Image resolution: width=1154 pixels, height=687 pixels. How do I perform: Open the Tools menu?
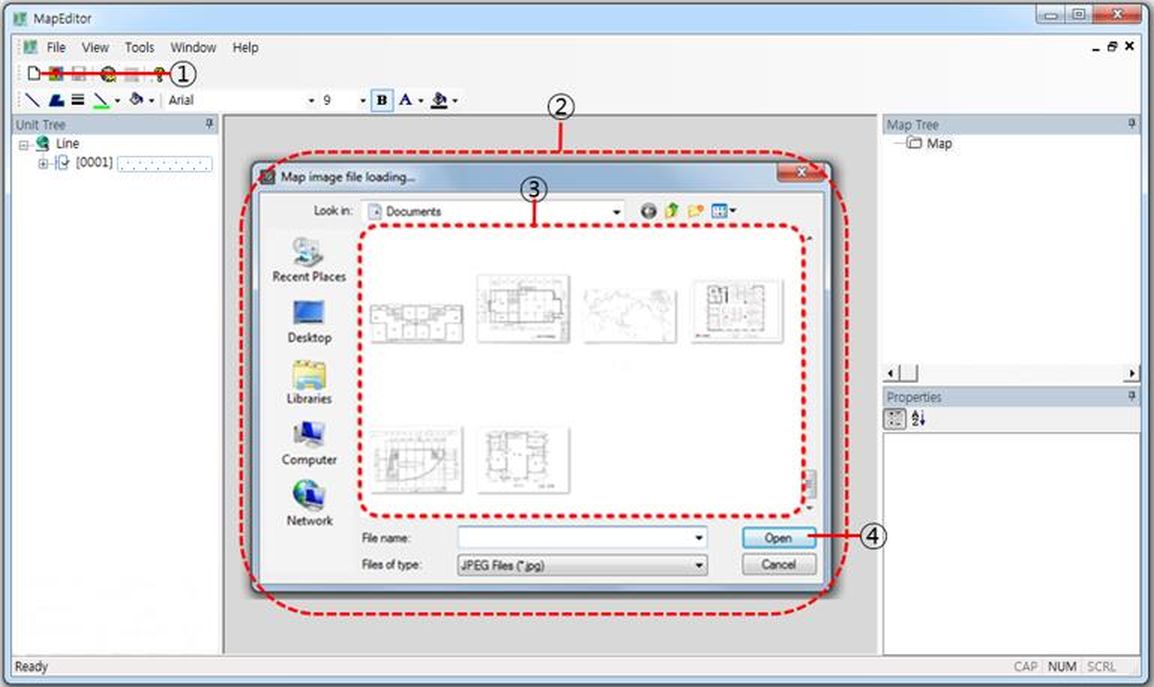tap(139, 47)
